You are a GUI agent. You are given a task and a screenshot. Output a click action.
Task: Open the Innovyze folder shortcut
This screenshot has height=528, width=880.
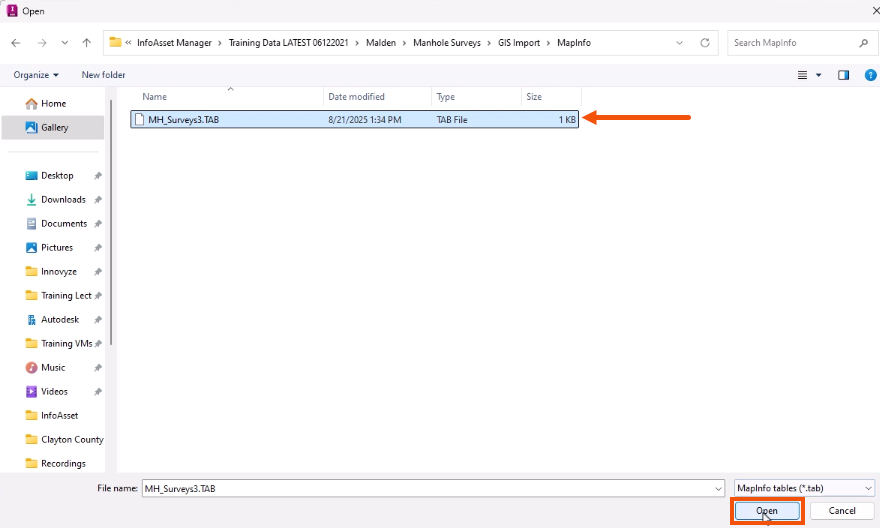(x=58, y=272)
